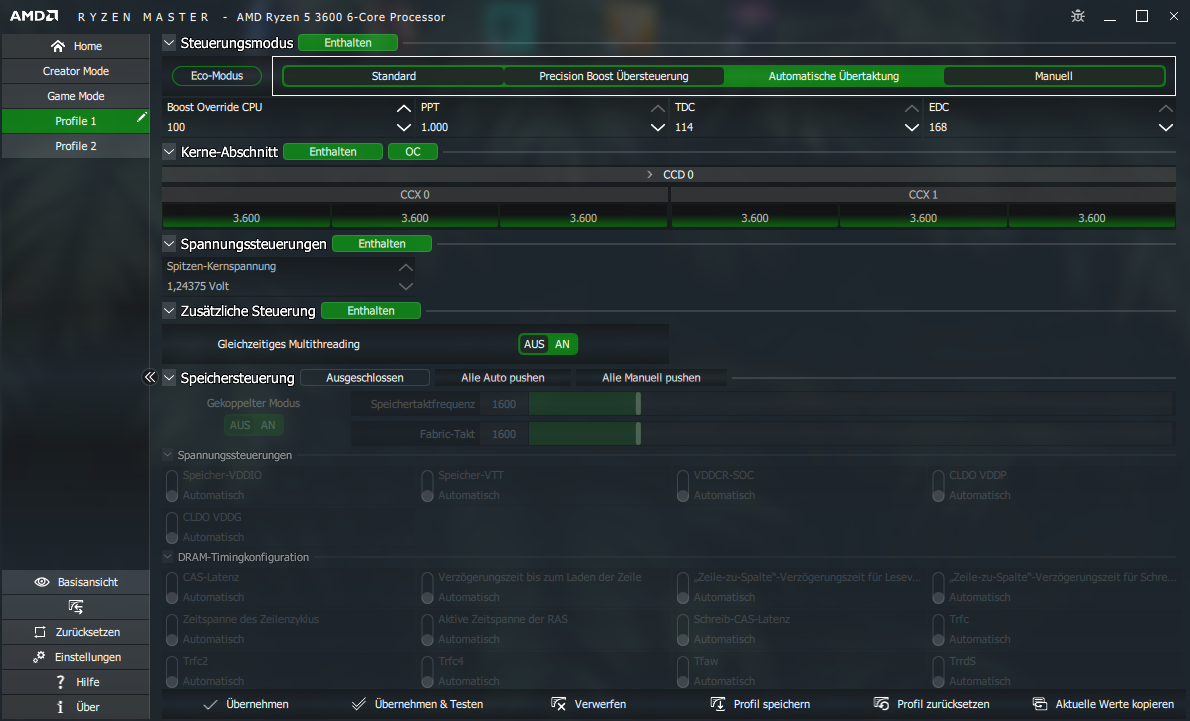This screenshot has width=1190, height=721.
Task: Decrease EDC value with down arrow
Action: click(1166, 128)
